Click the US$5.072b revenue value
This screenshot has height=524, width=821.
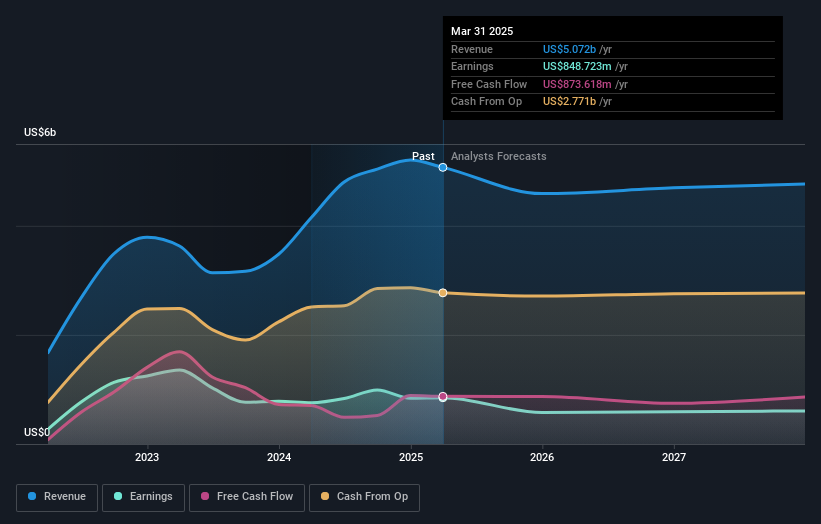[x=569, y=49]
